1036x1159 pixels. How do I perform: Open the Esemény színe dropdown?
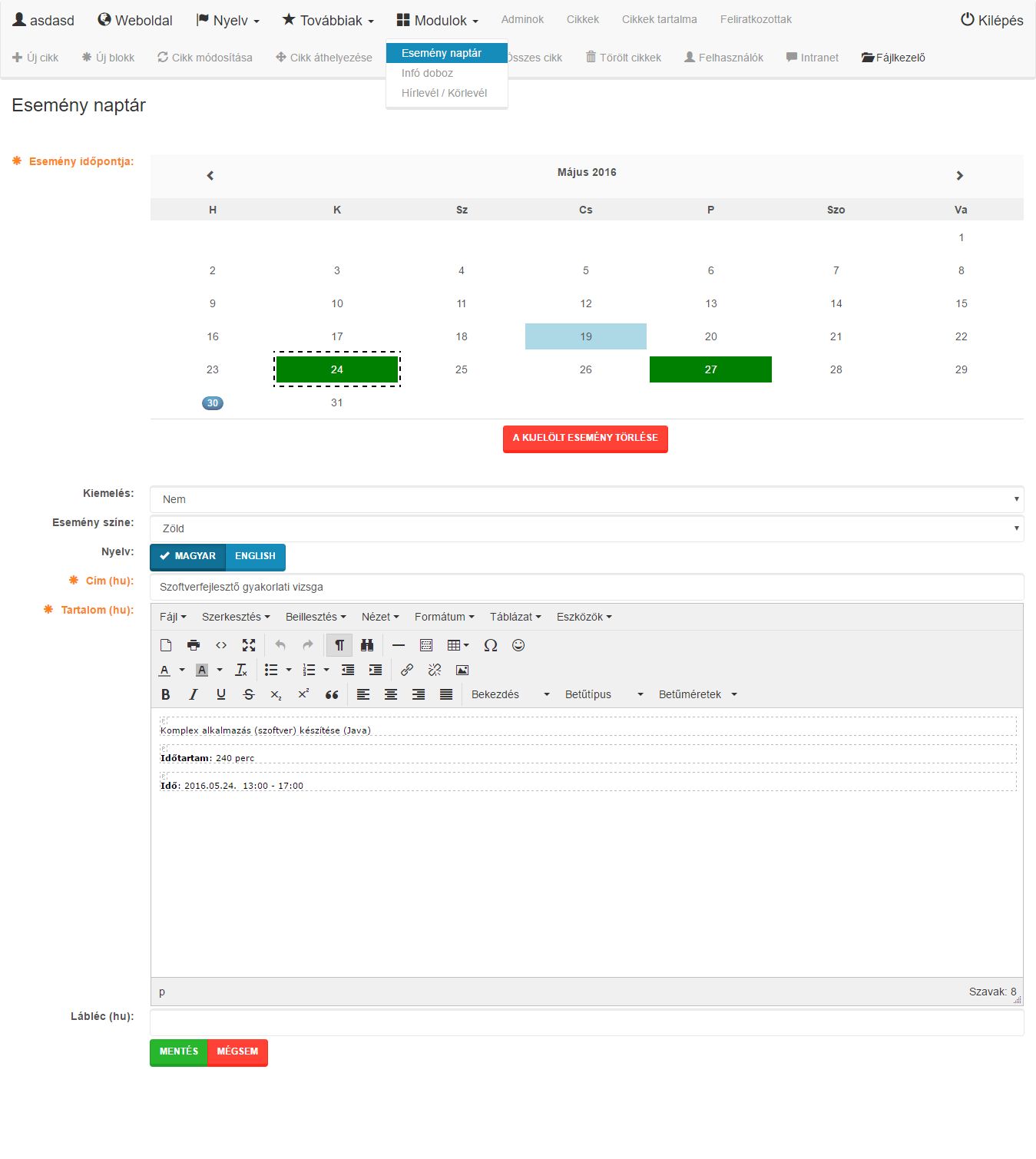pos(587,528)
